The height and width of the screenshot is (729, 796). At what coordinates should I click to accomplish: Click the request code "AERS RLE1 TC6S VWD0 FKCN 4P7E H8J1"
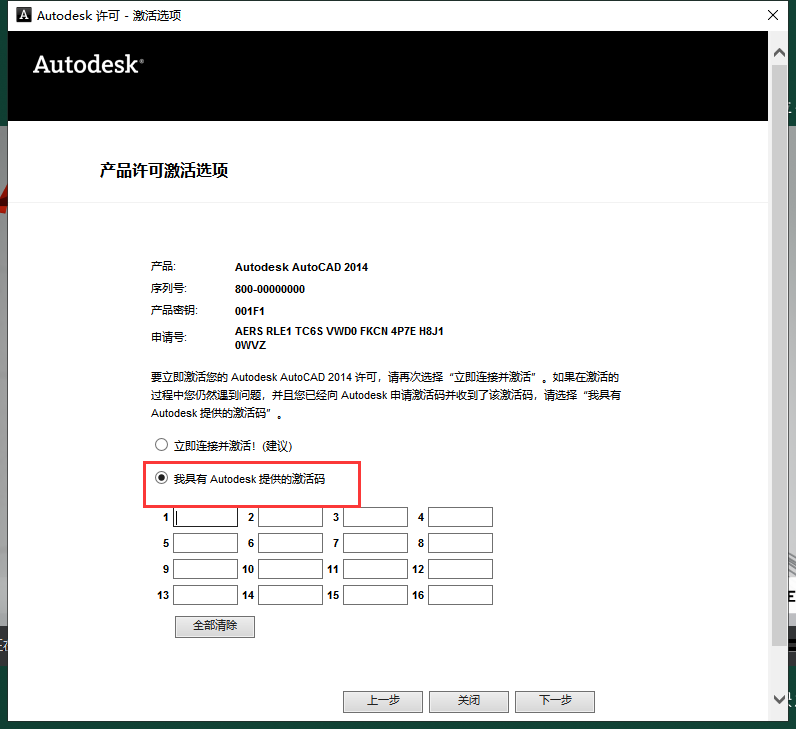(x=339, y=331)
